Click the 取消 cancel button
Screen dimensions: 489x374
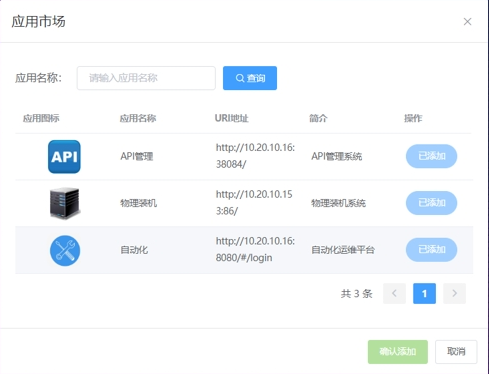(456, 352)
